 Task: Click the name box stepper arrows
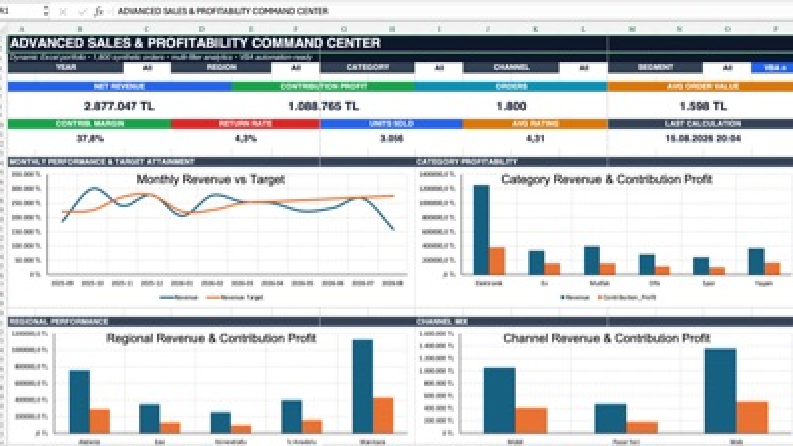click(46, 11)
